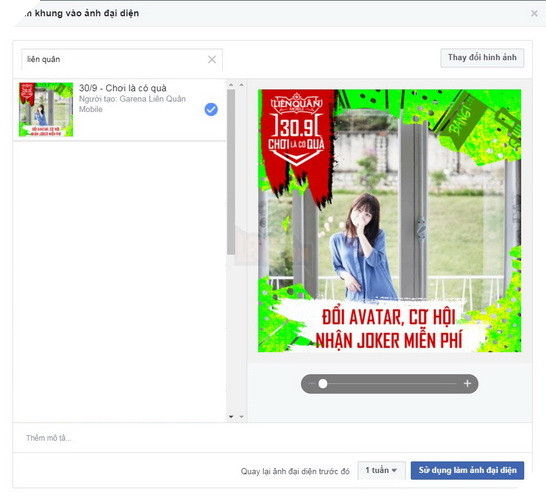The image size is (546, 500).
Task: Click the 'liên quân' frame search box
Action: [x=122, y=60]
